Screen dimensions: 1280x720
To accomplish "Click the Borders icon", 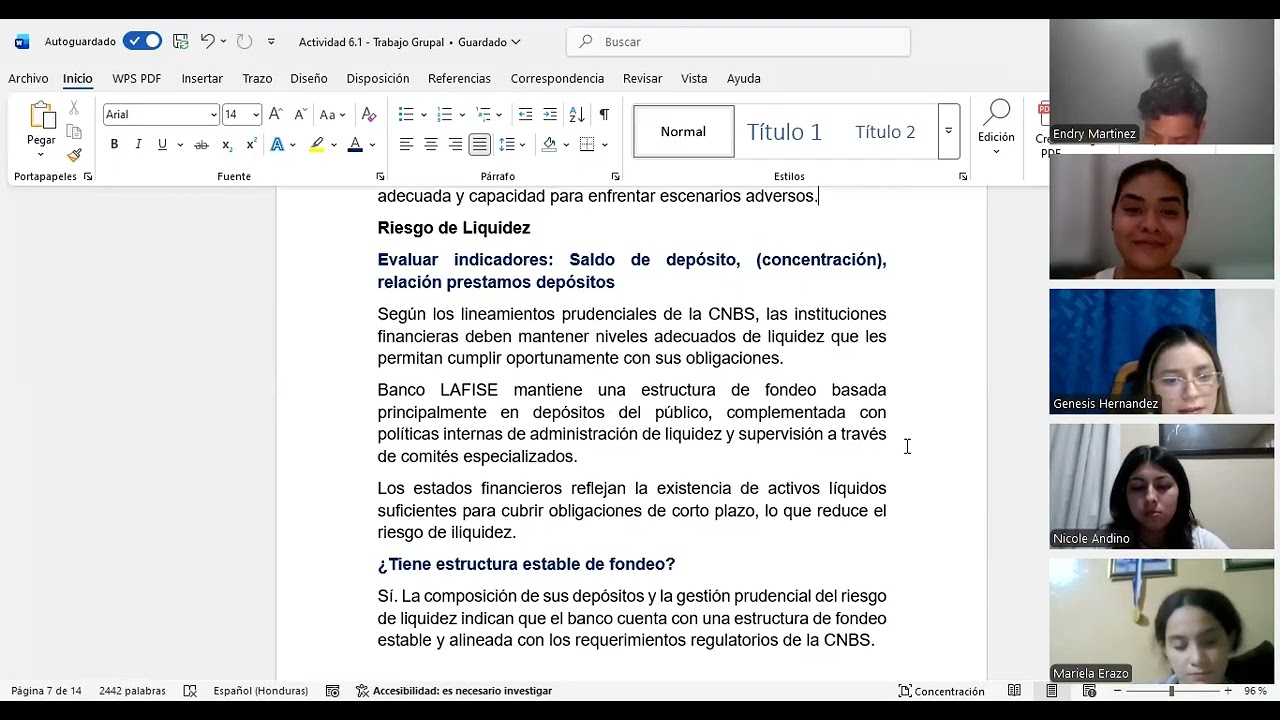I will [x=588, y=145].
